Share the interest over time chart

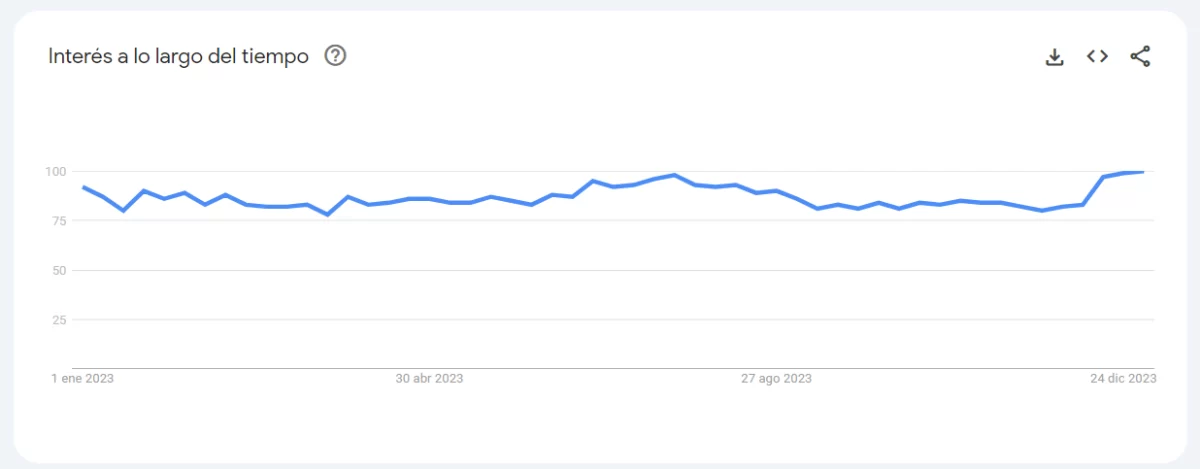(x=1140, y=57)
